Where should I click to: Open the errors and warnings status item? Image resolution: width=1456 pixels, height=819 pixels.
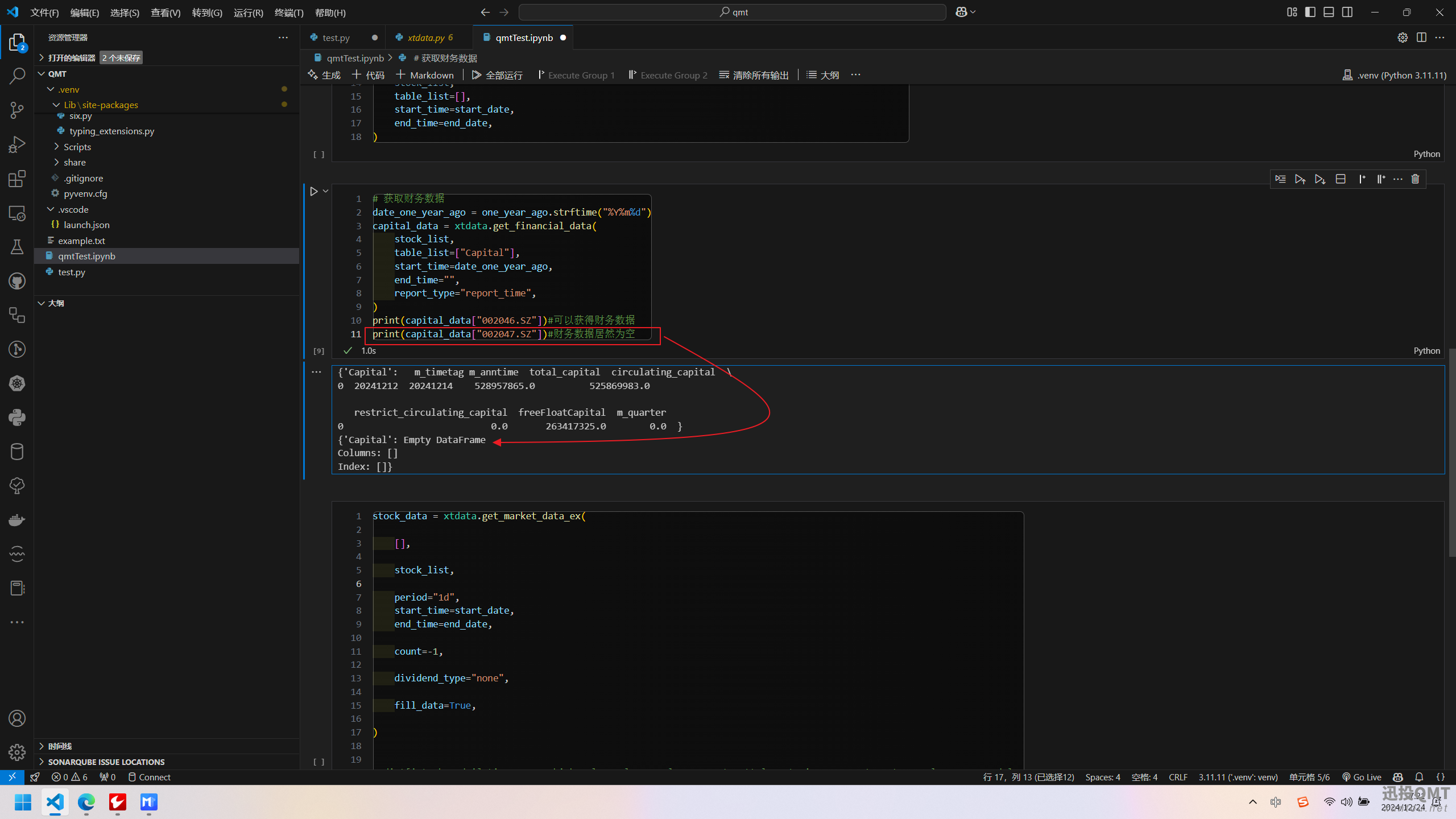pos(69,777)
